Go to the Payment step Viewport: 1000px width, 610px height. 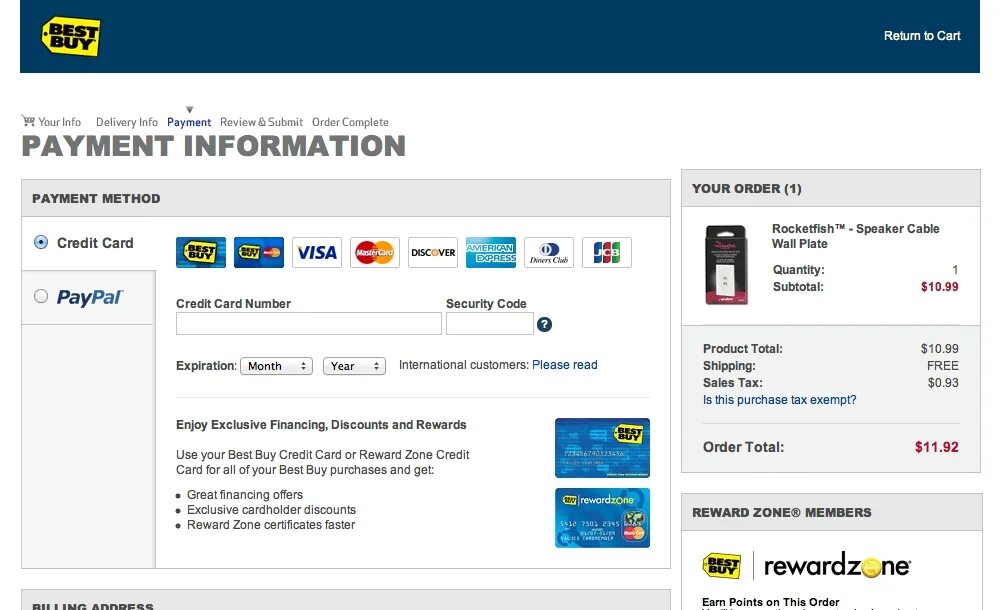189,122
